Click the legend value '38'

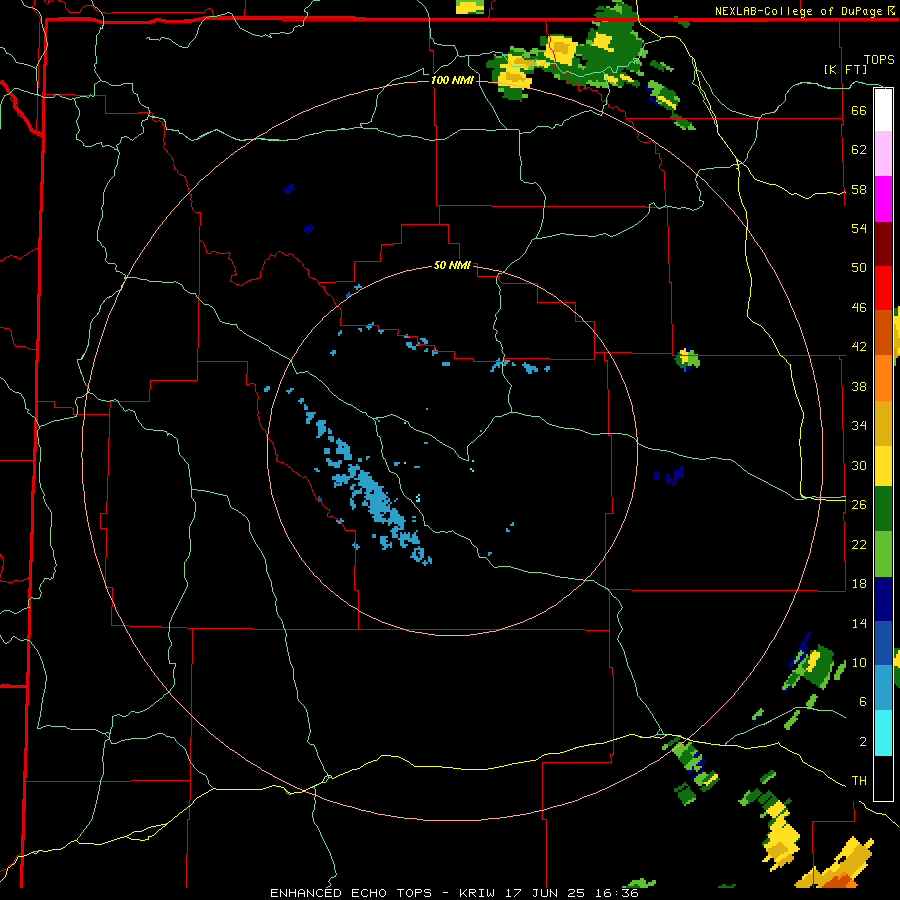859,386
